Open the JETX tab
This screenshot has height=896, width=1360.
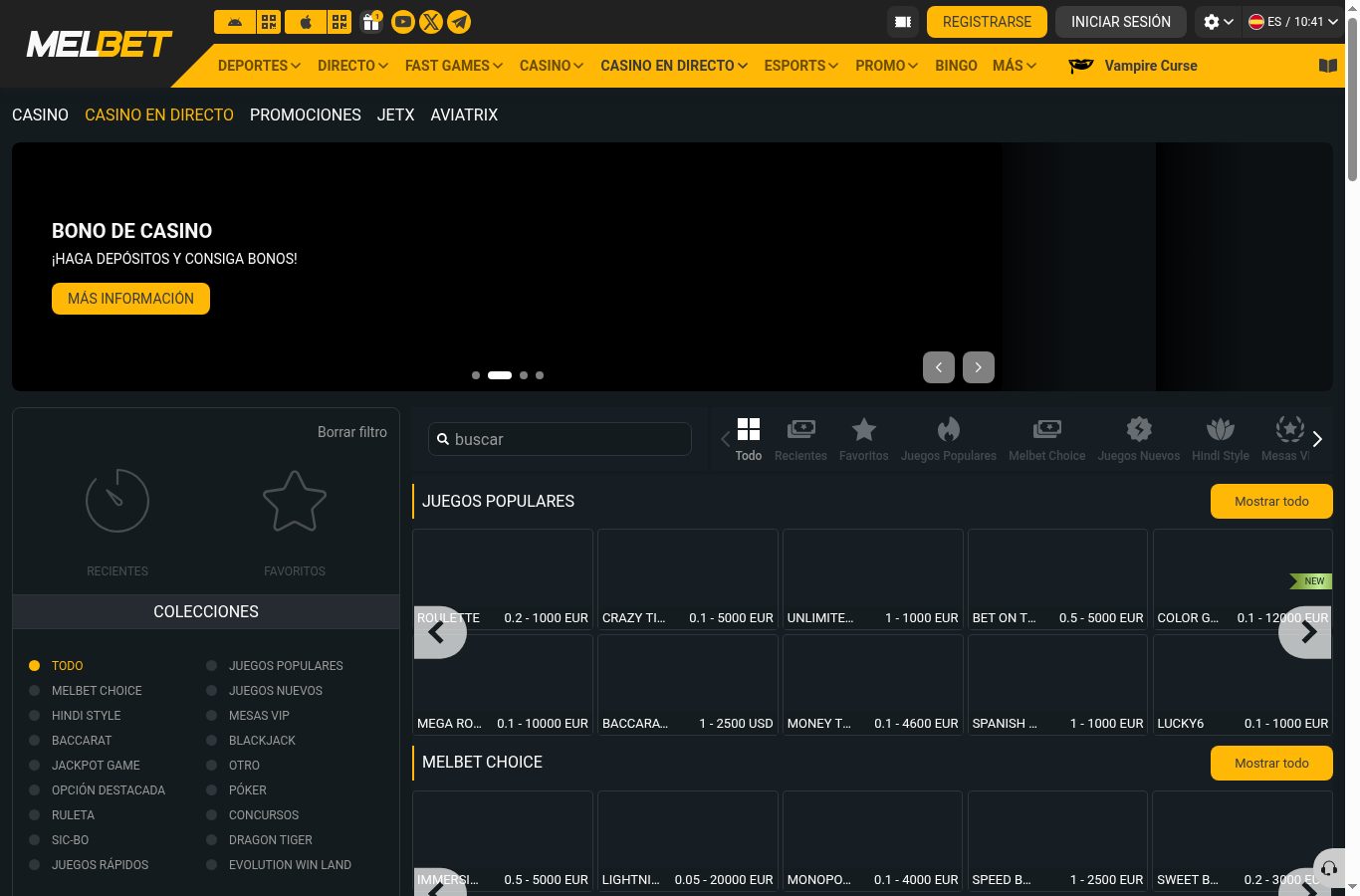395,115
